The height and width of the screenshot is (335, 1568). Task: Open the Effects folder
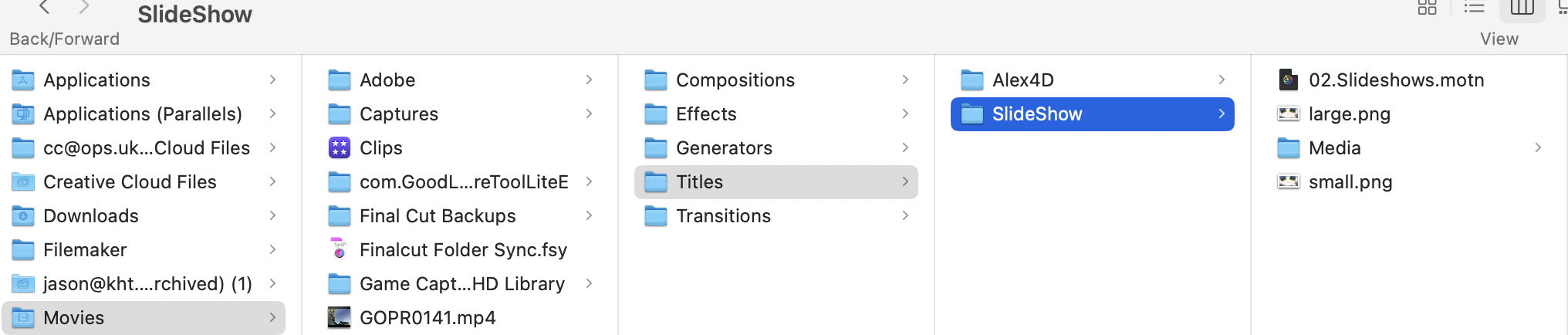pos(705,113)
